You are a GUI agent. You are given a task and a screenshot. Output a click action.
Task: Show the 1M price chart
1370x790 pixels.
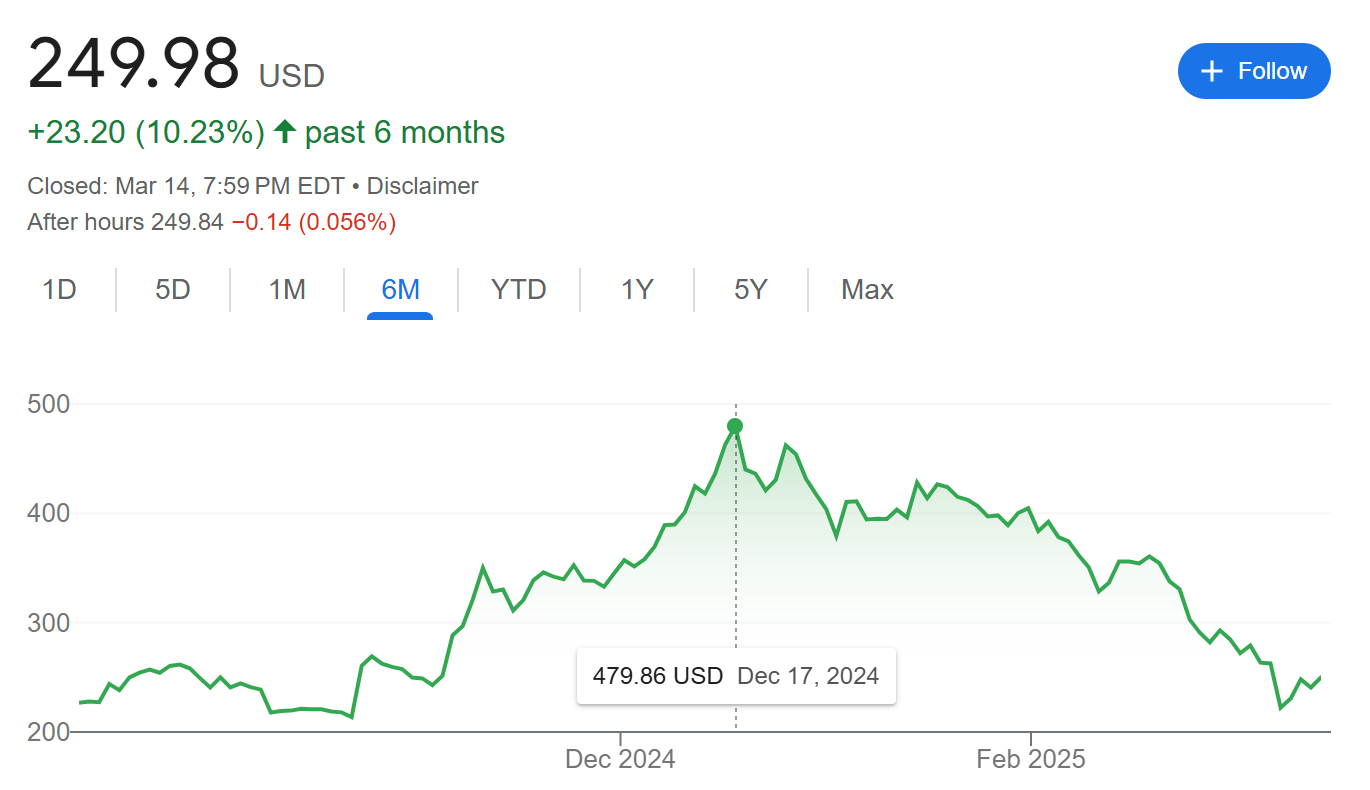coord(287,290)
